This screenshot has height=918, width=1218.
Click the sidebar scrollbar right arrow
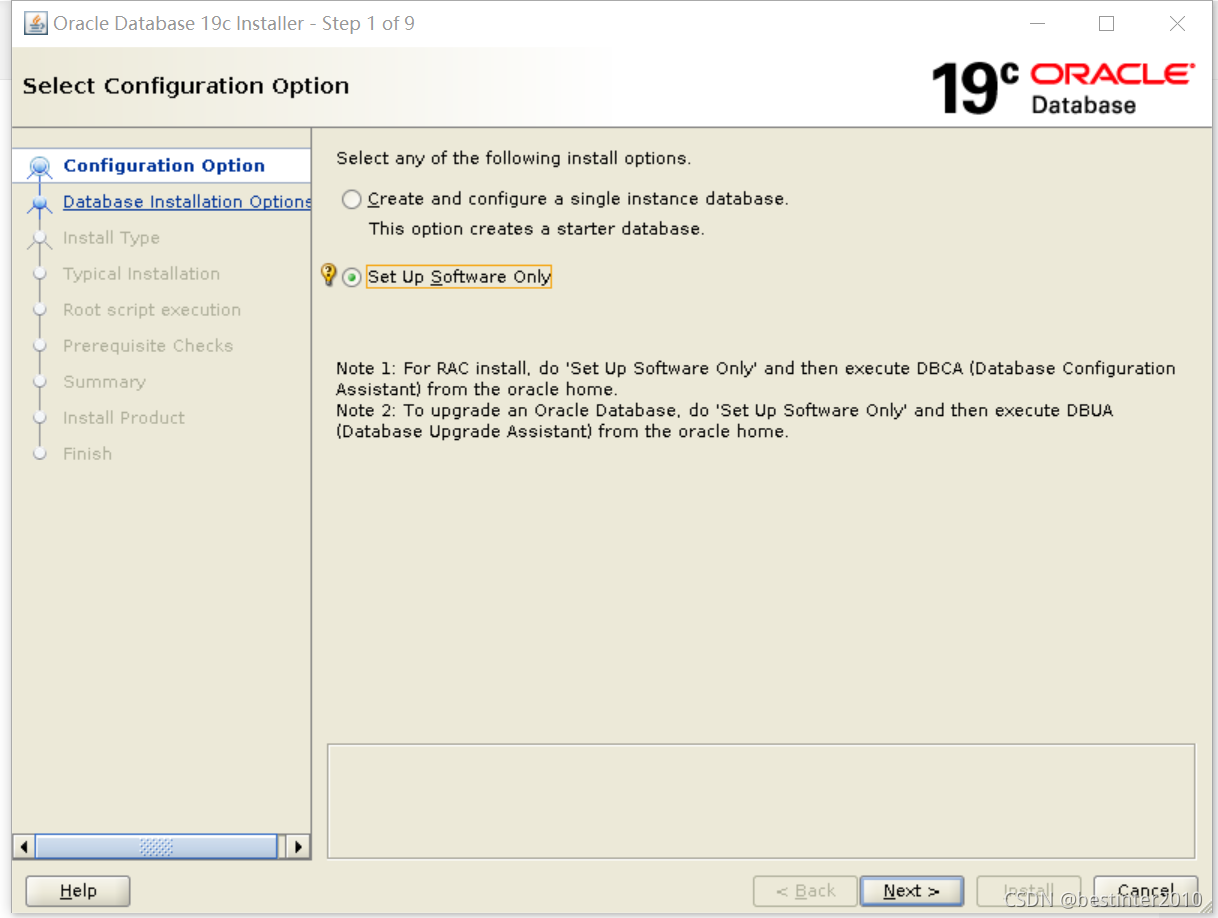click(297, 847)
